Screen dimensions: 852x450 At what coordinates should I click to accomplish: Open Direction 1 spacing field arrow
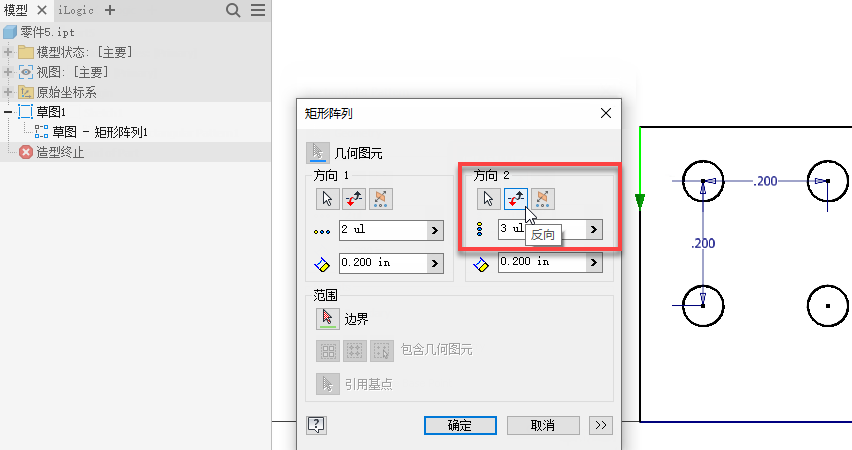pos(435,264)
